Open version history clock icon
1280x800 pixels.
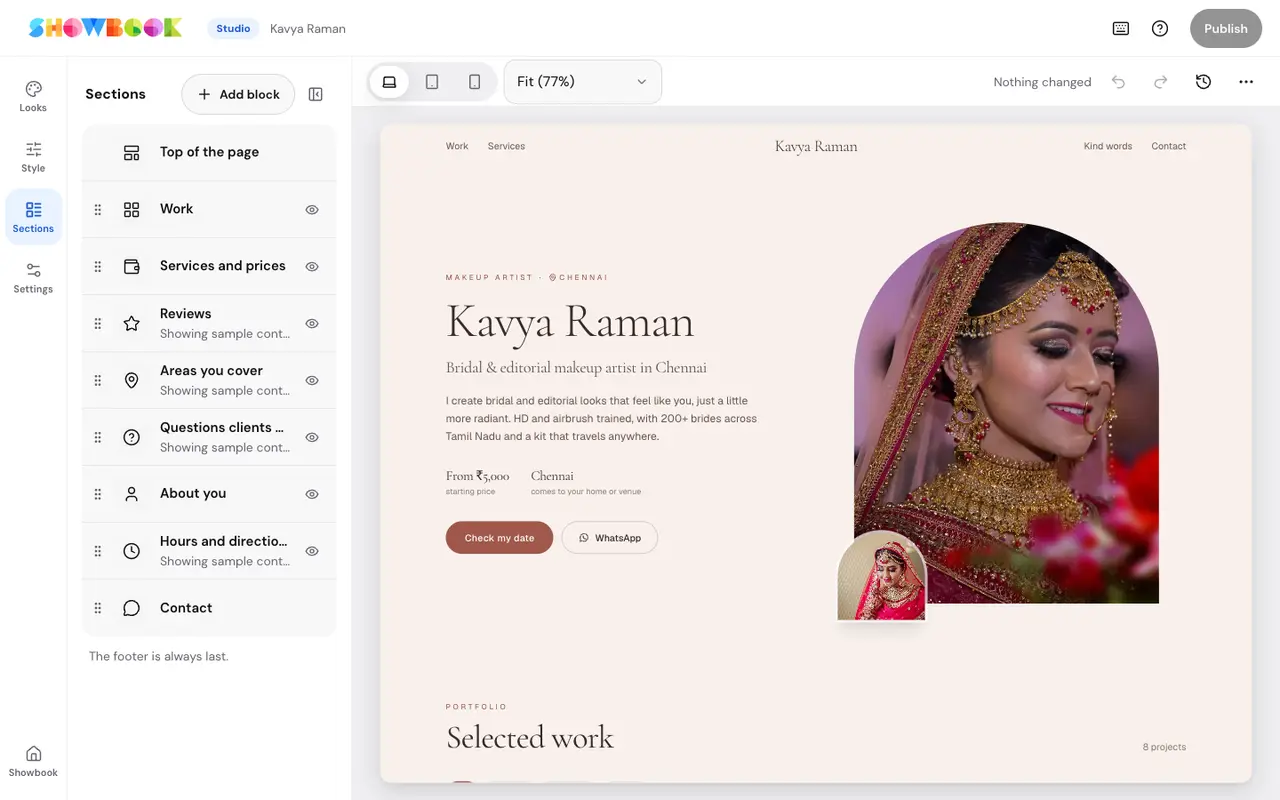point(1203,82)
